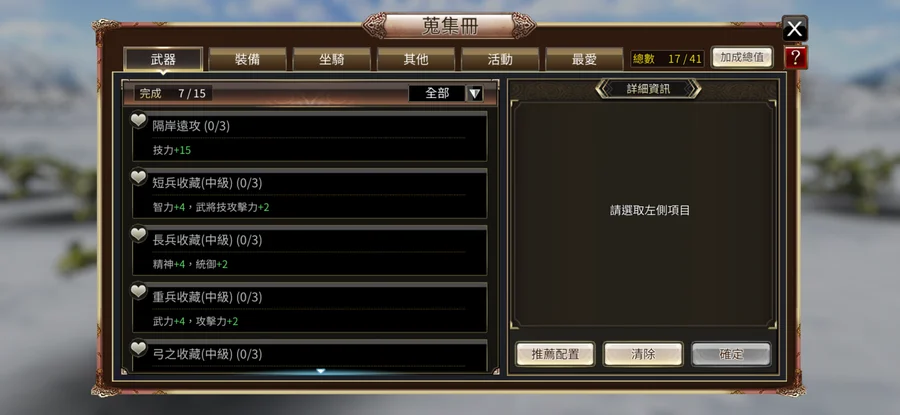900x415 pixels.
Task: Switch to the 裝備 tab
Action: point(247,59)
